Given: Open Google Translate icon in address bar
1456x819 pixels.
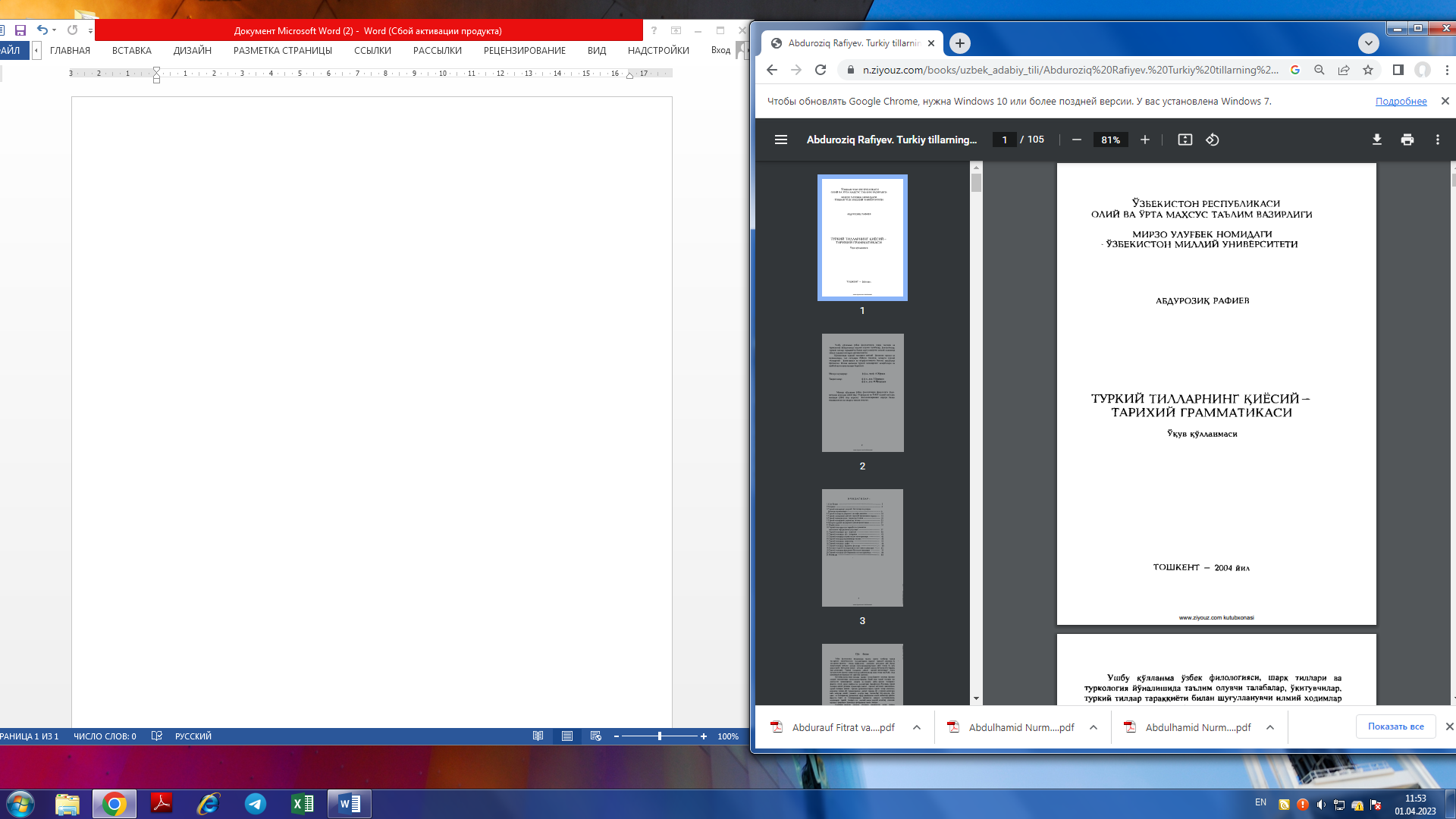Looking at the screenshot, I should [1295, 70].
